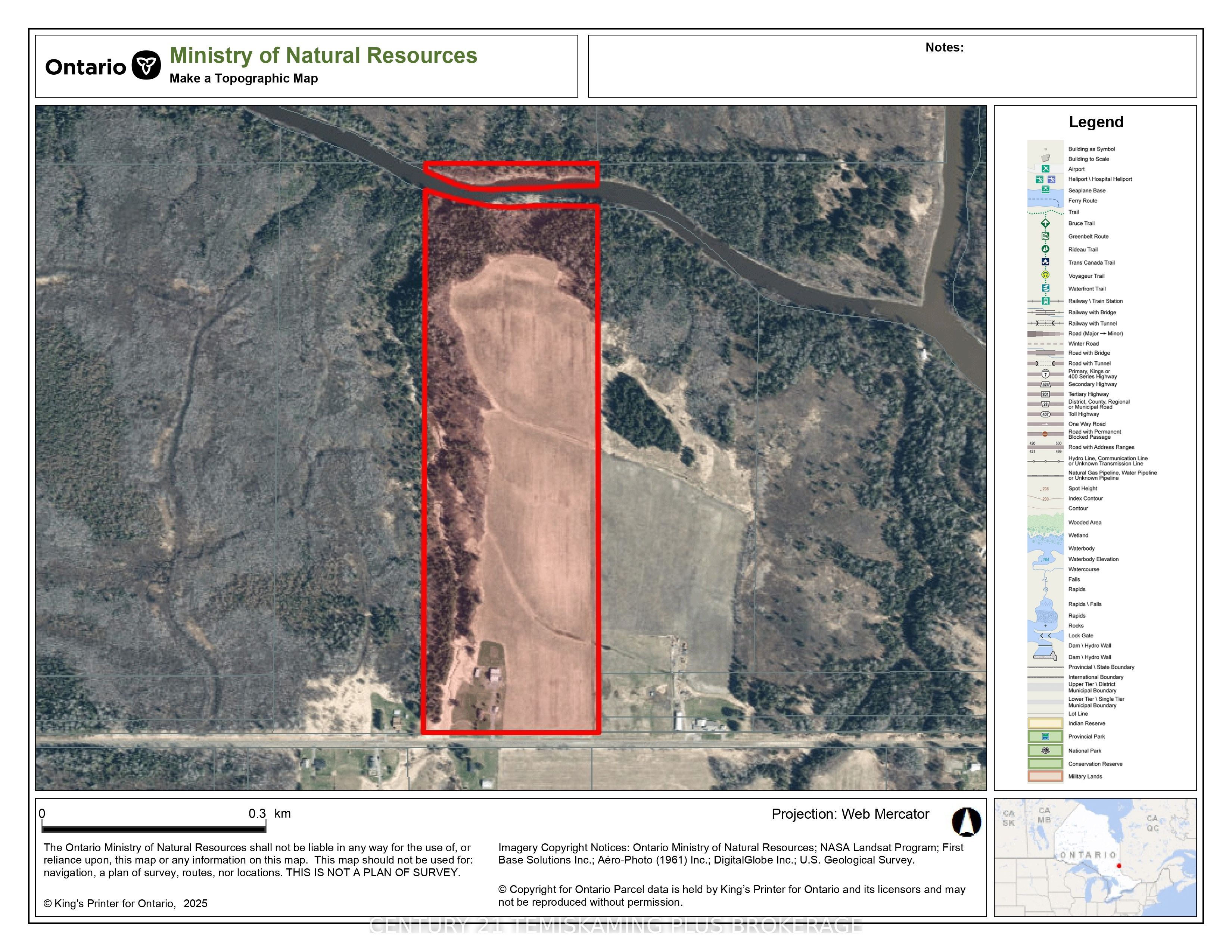
Task: Click the Indian Reserve color swatch
Action: (1045, 723)
